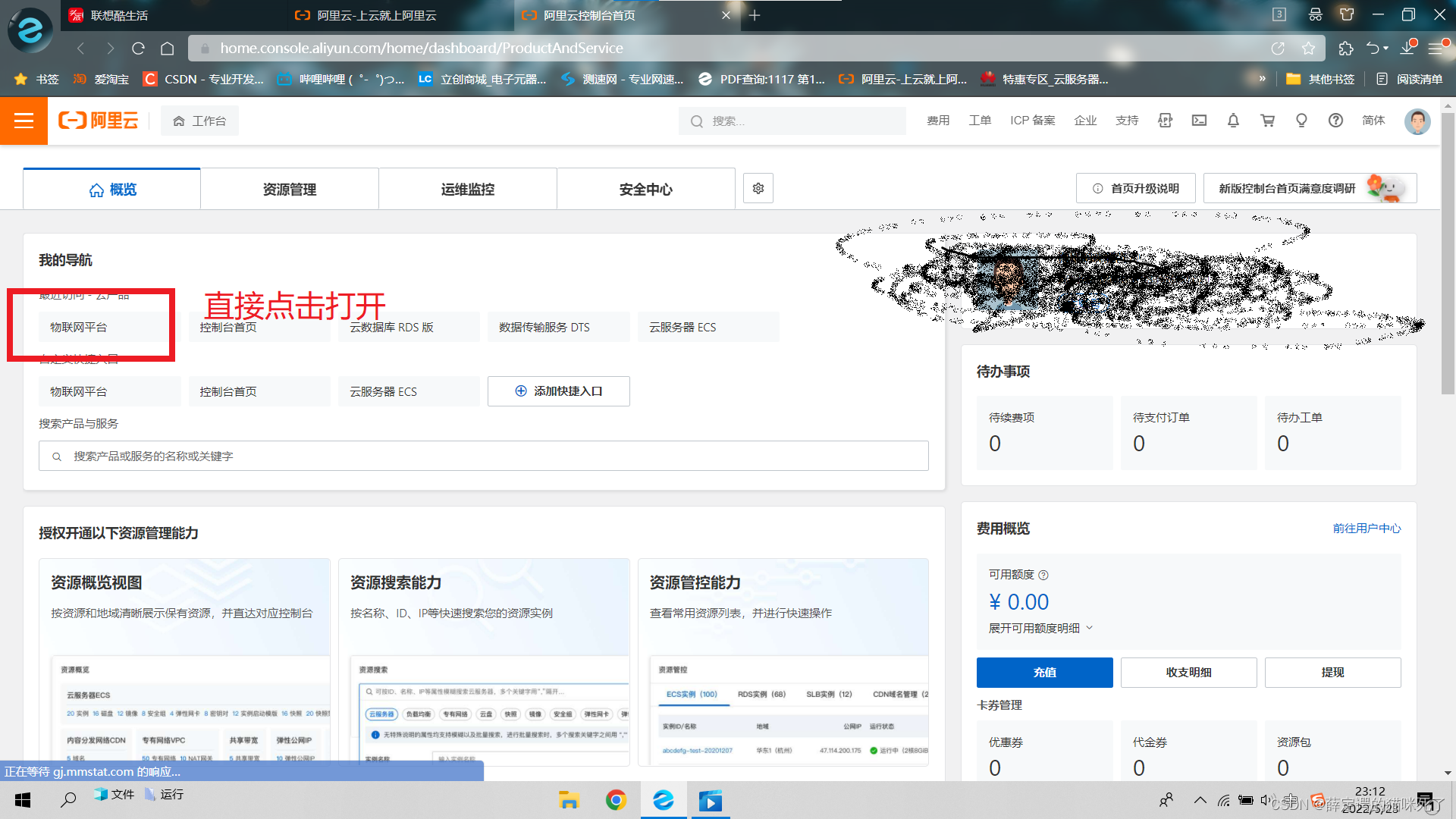Open the 待支付订单 count tile

(1188, 433)
